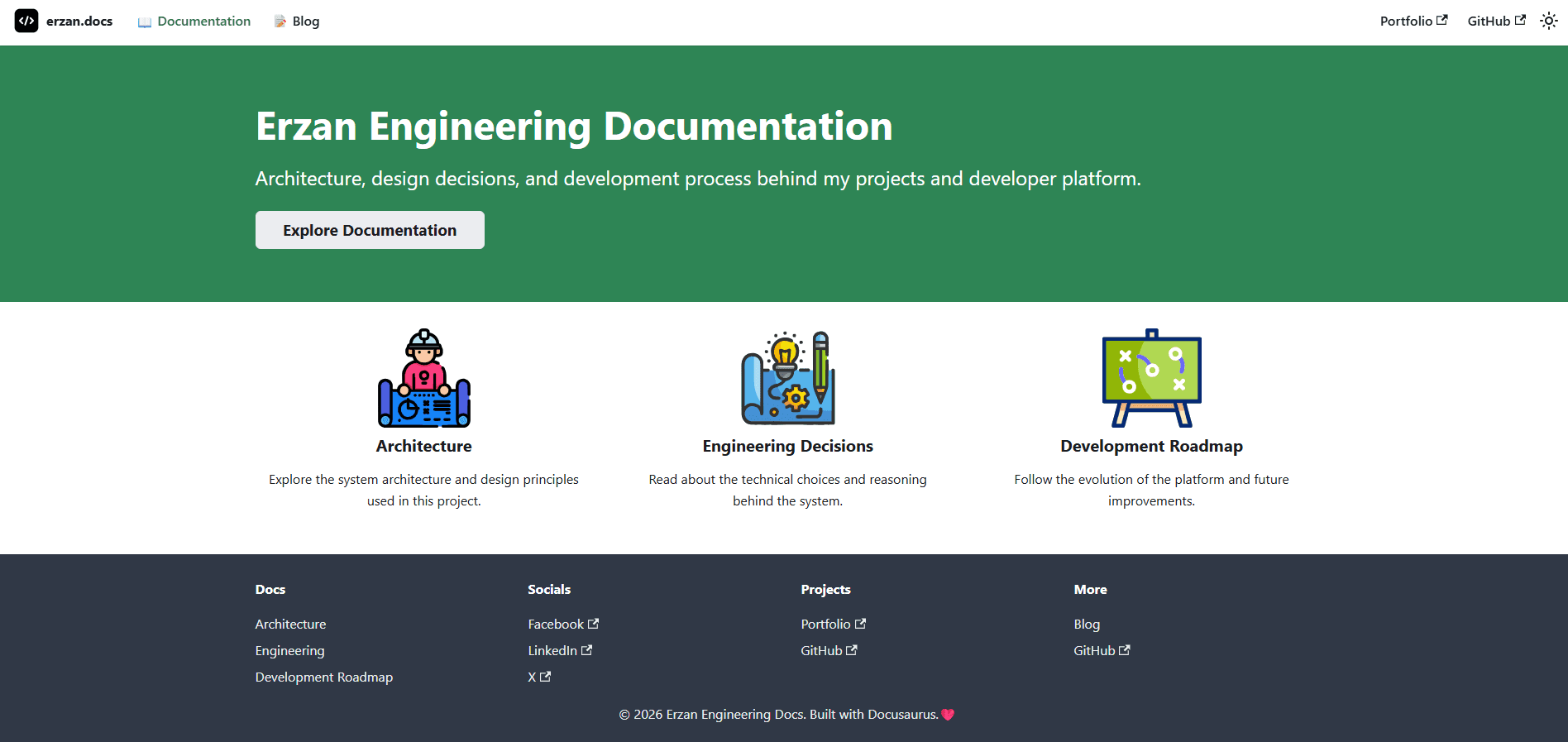Click the Erzan Engineering Documentation hero title

click(x=574, y=127)
